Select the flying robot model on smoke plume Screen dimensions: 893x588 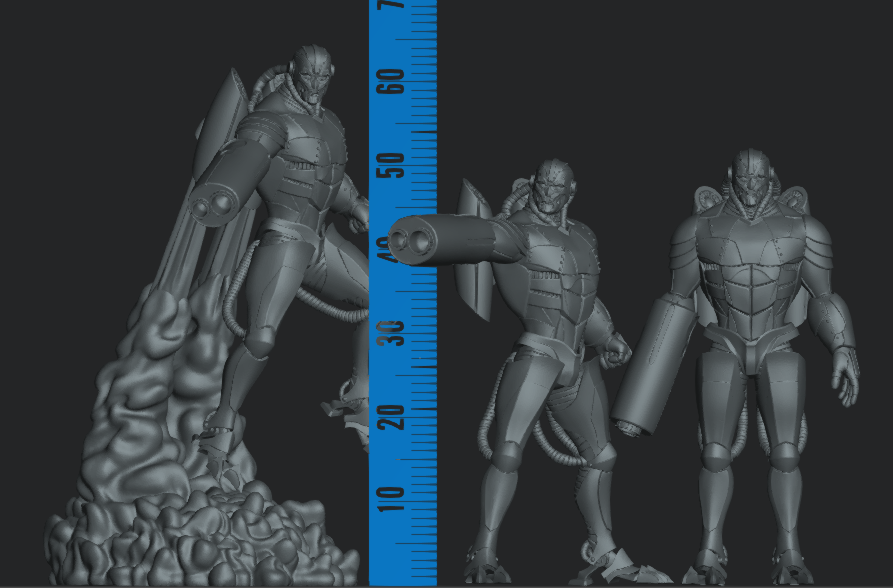click(208, 316)
